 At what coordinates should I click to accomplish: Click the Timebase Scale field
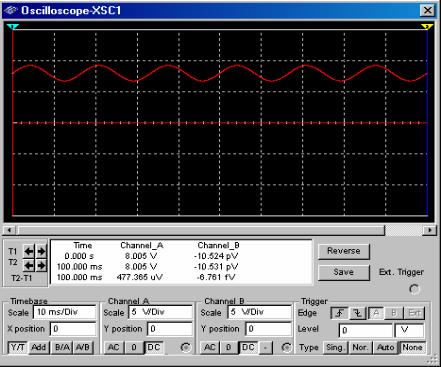click(64, 312)
